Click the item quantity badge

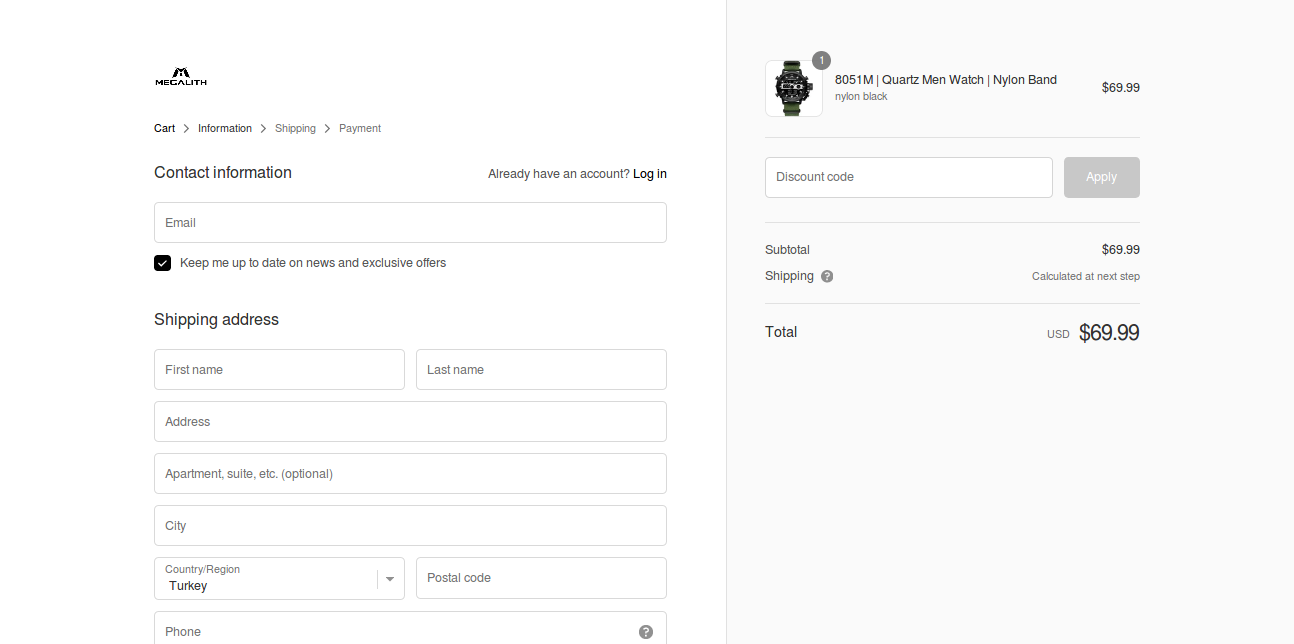[x=821, y=61]
